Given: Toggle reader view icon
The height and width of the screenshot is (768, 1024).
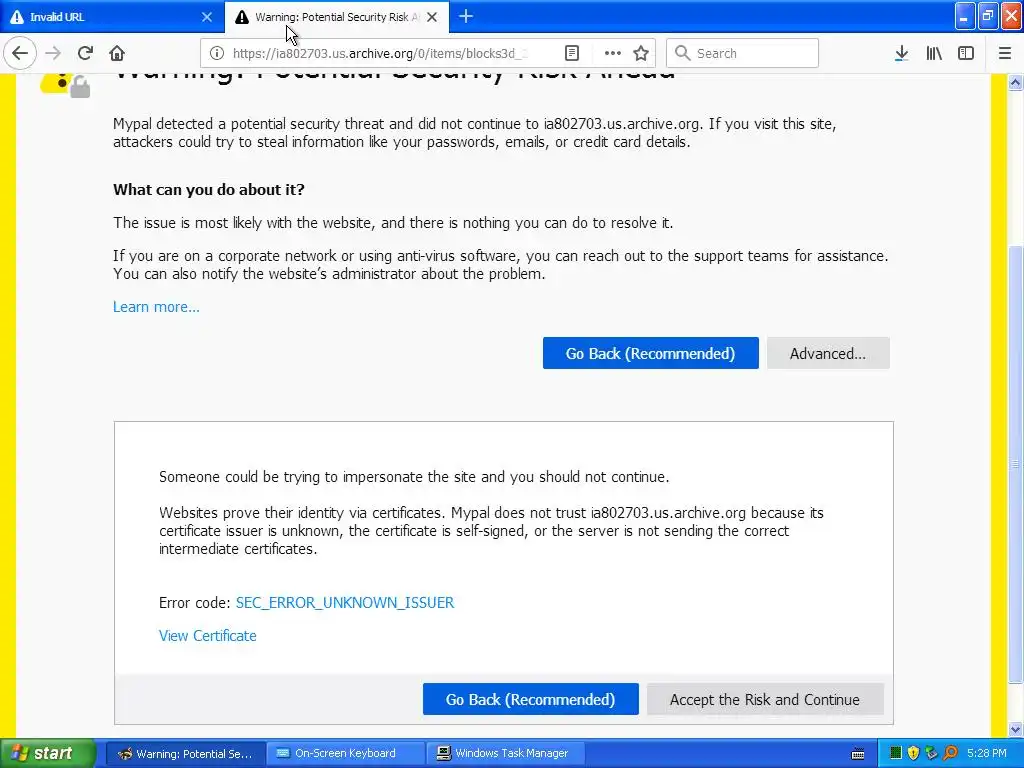Looking at the screenshot, I should point(571,54).
